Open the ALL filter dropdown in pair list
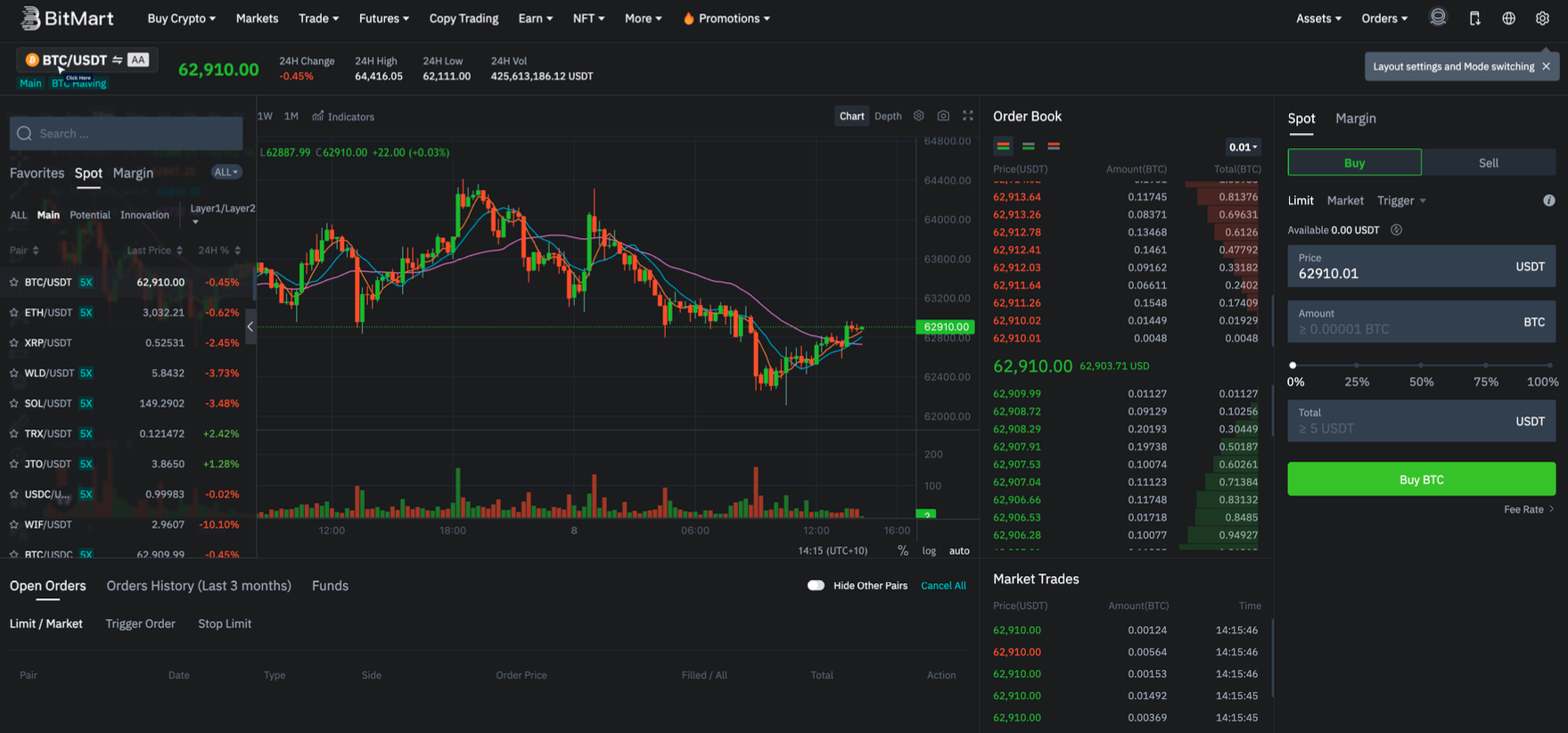 point(226,172)
